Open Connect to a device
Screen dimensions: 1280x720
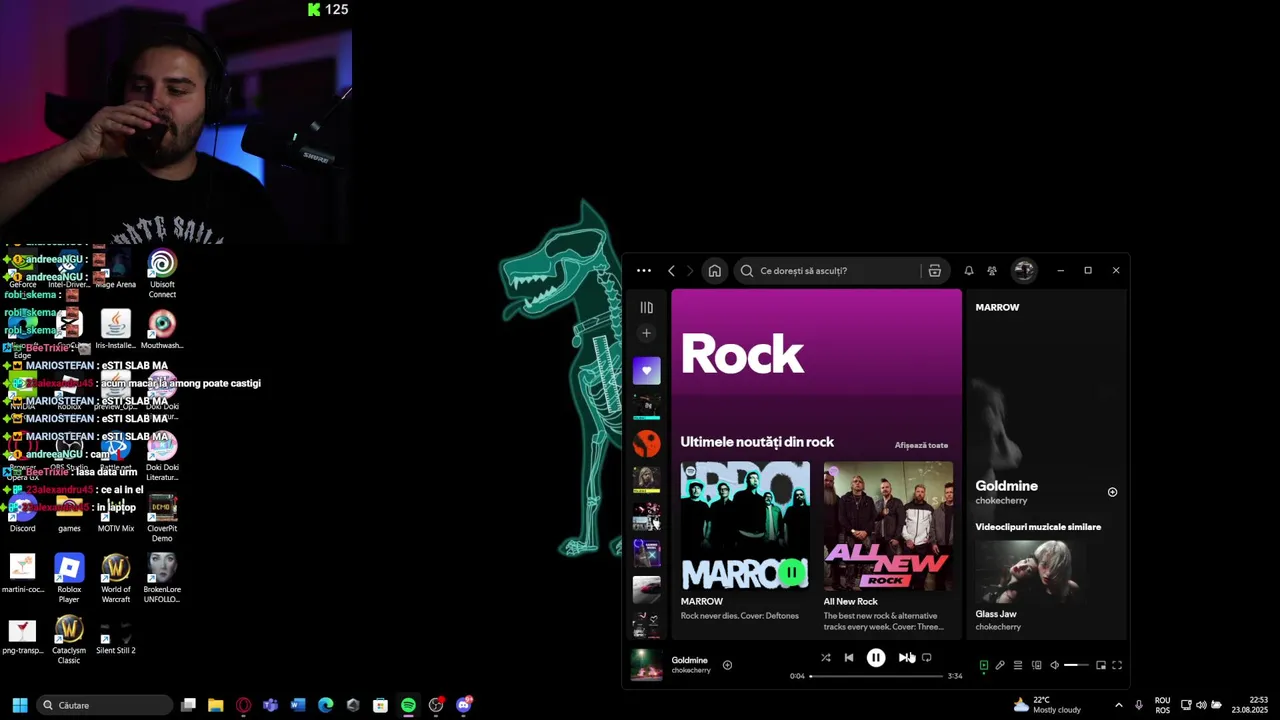pos(1036,665)
